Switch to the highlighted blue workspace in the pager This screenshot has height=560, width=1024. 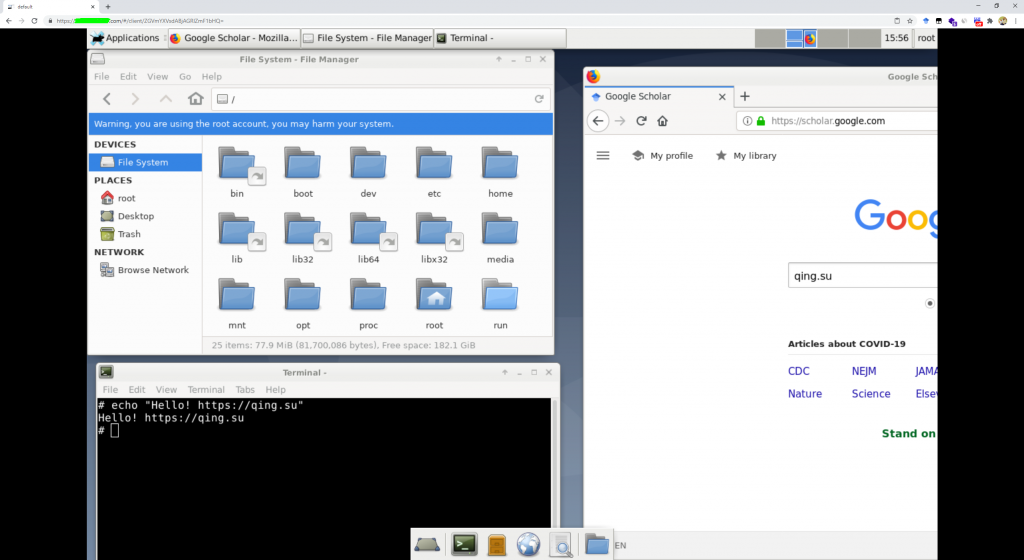coord(795,38)
